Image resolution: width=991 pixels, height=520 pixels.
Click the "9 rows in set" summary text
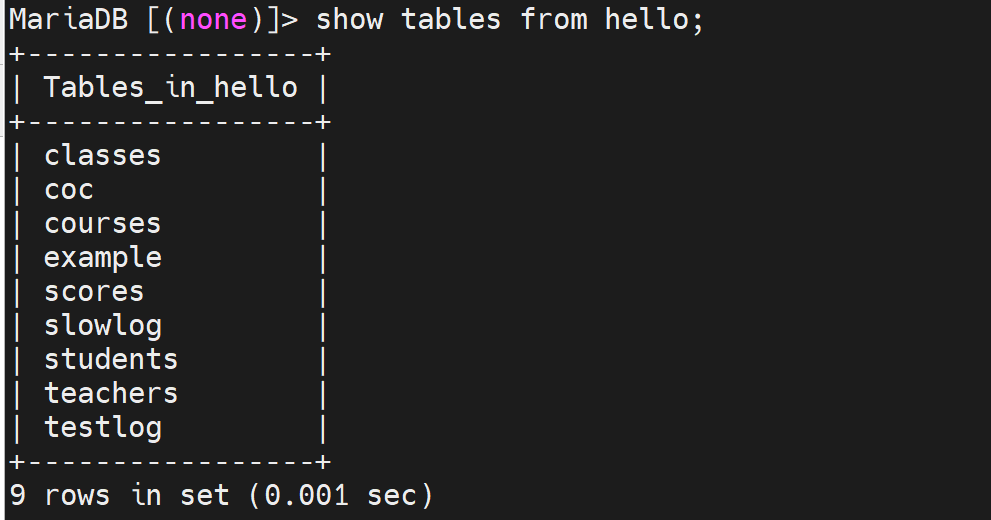pos(119,495)
